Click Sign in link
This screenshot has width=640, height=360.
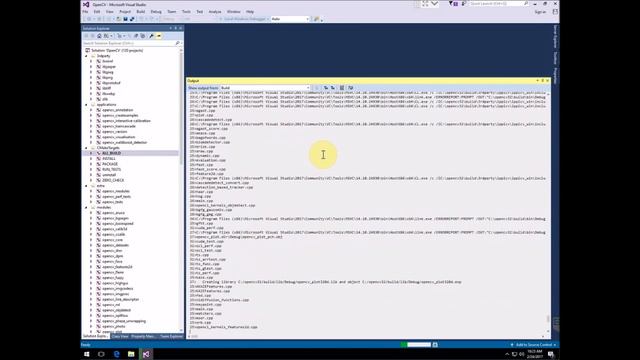tap(540, 12)
